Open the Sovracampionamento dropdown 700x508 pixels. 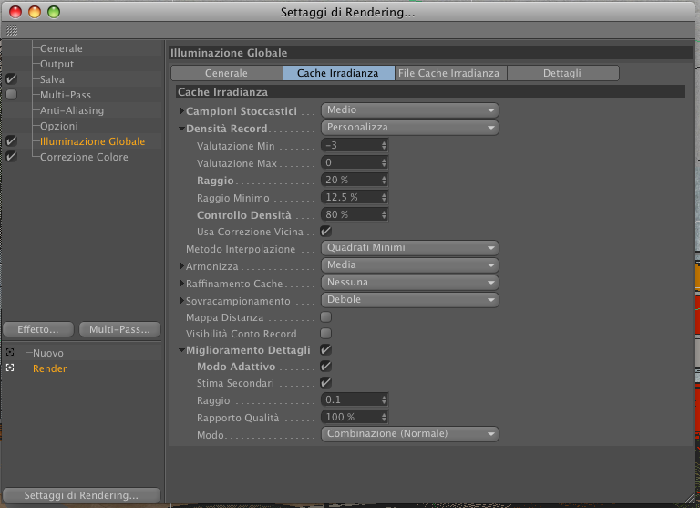coord(410,300)
